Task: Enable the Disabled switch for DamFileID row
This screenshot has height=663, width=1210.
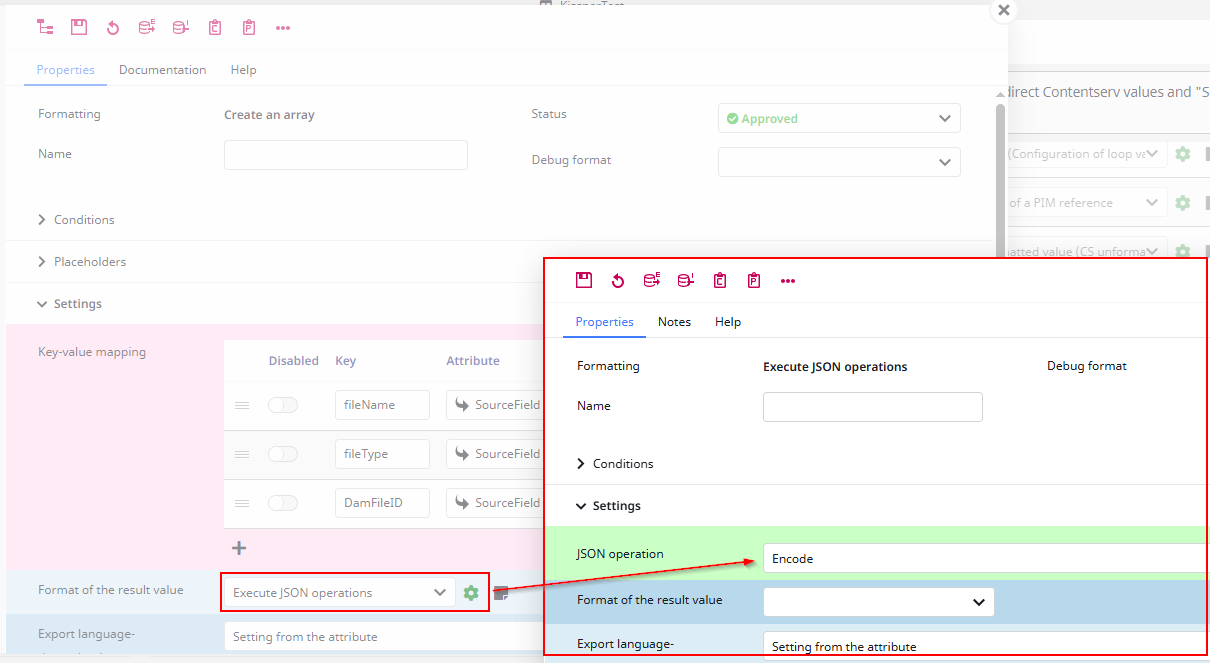Action: (x=283, y=502)
